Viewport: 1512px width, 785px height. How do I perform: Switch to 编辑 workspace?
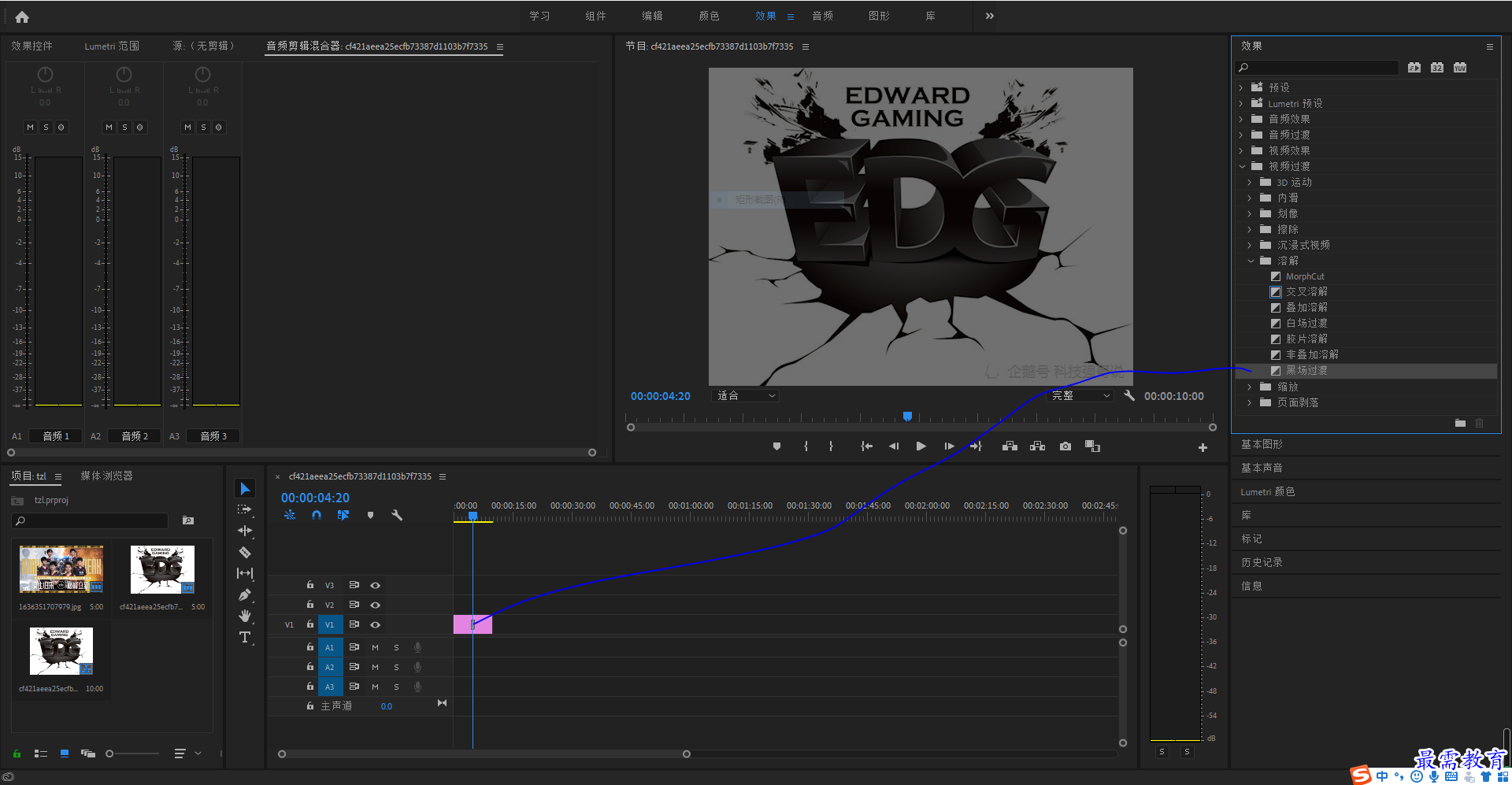click(652, 16)
